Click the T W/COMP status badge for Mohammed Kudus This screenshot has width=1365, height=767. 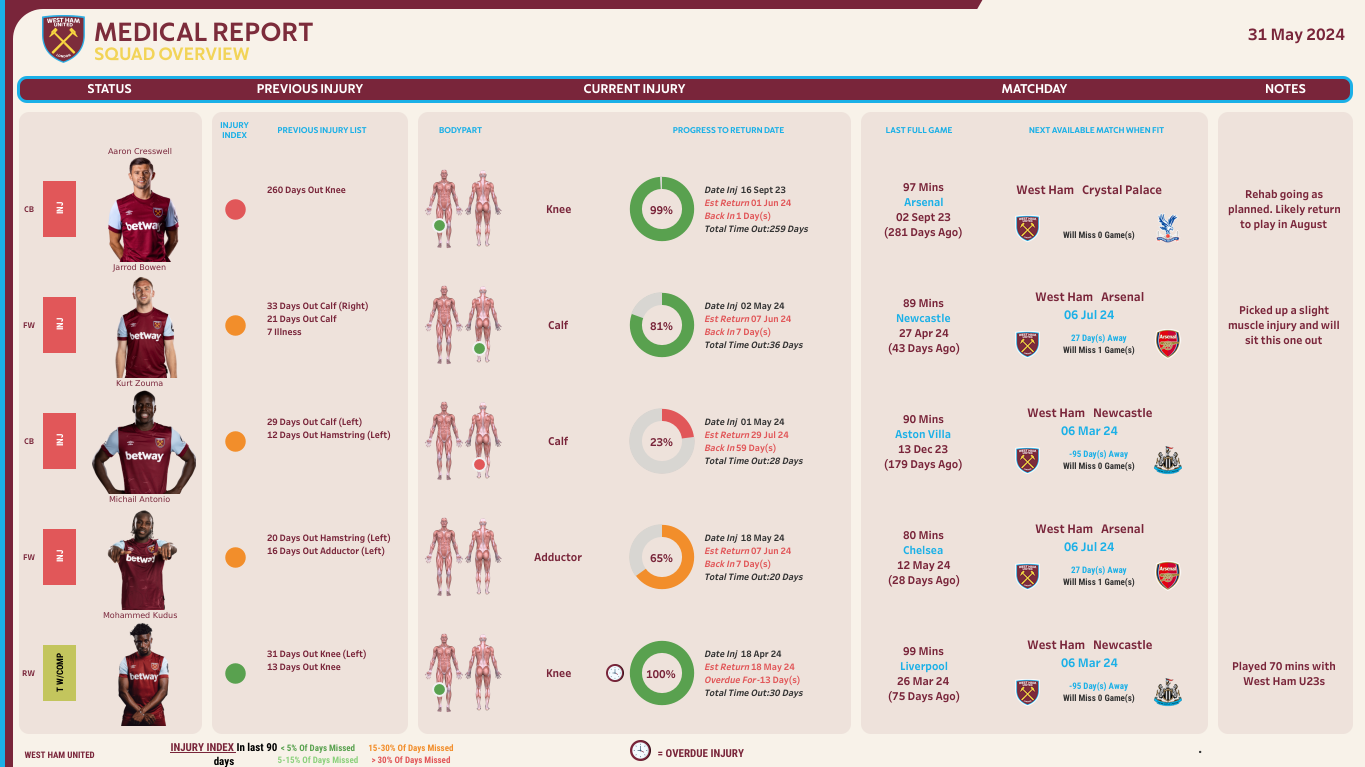pyautogui.click(x=59, y=673)
